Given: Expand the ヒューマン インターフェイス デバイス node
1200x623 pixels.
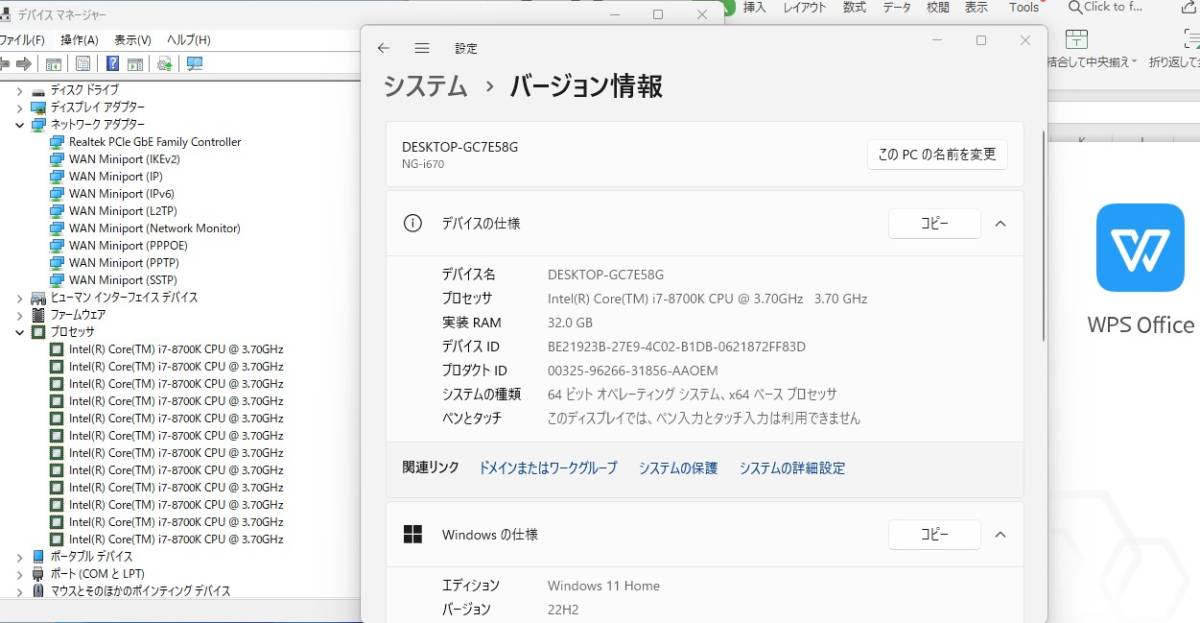Looking at the screenshot, I should click(x=19, y=297).
